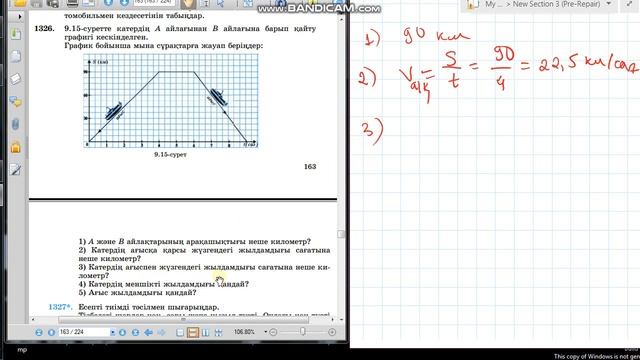Click question 1) about A және B айлақтарының
This screenshot has height=360, width=640.
[x=195, y=242]
